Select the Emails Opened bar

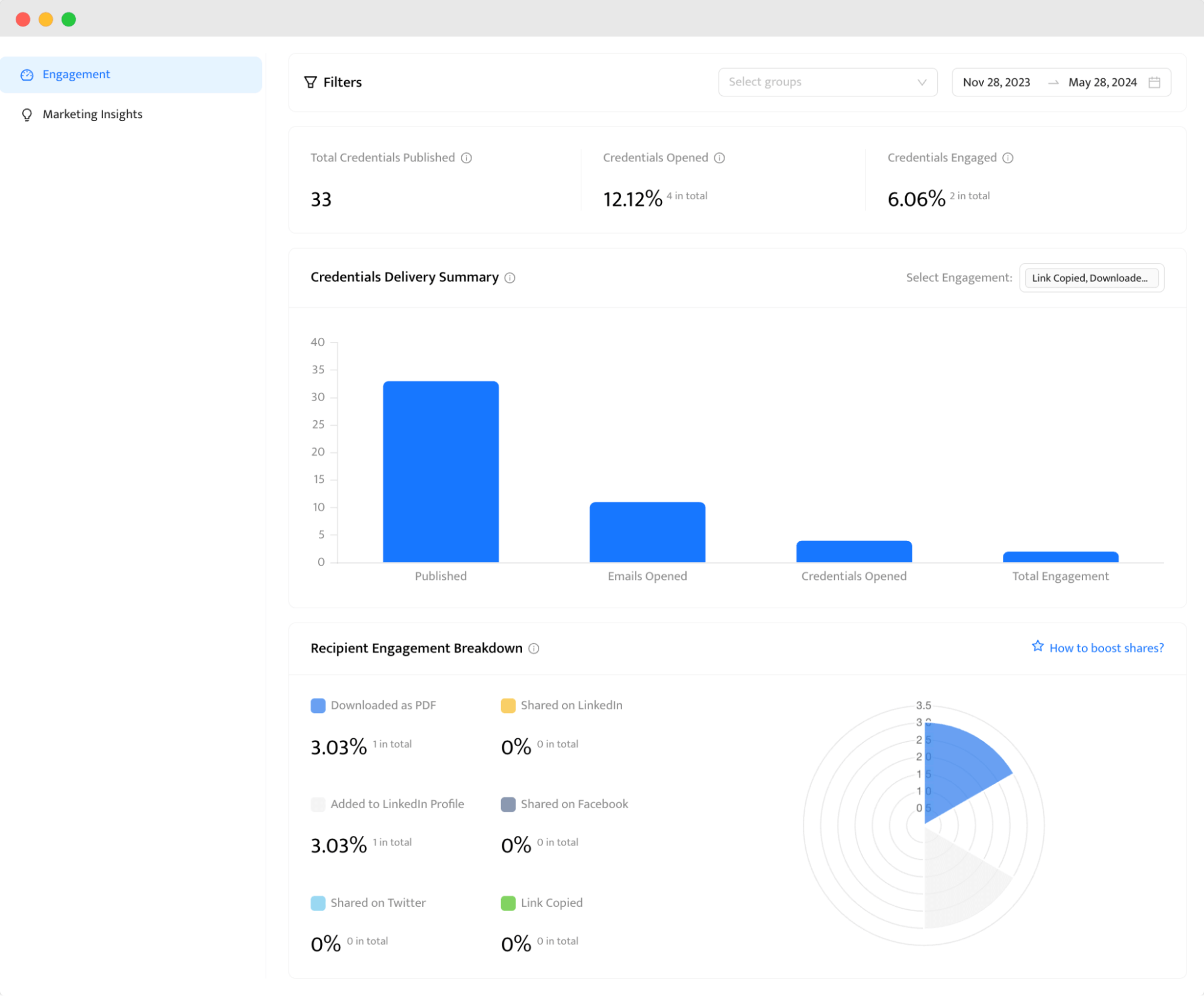click(x=647, y=532)
